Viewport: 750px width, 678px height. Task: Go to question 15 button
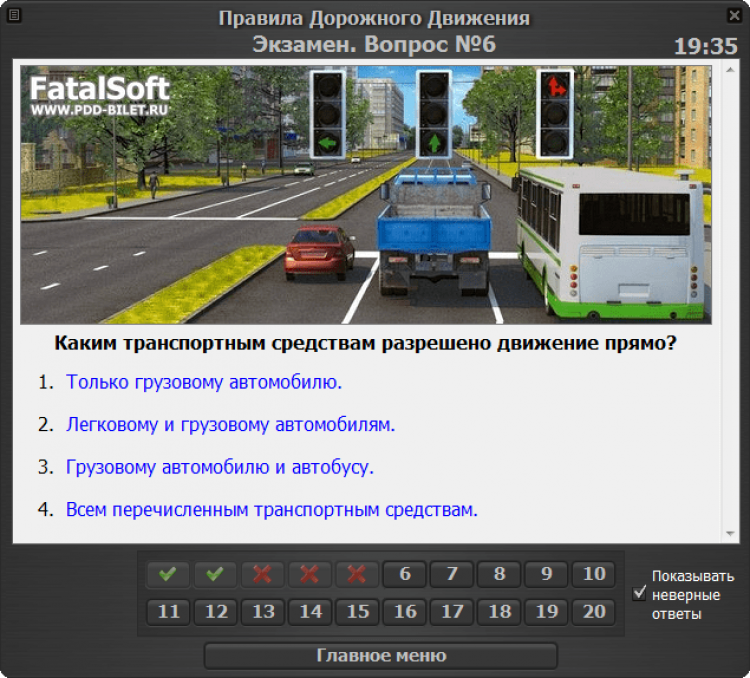tap(357, 612)
